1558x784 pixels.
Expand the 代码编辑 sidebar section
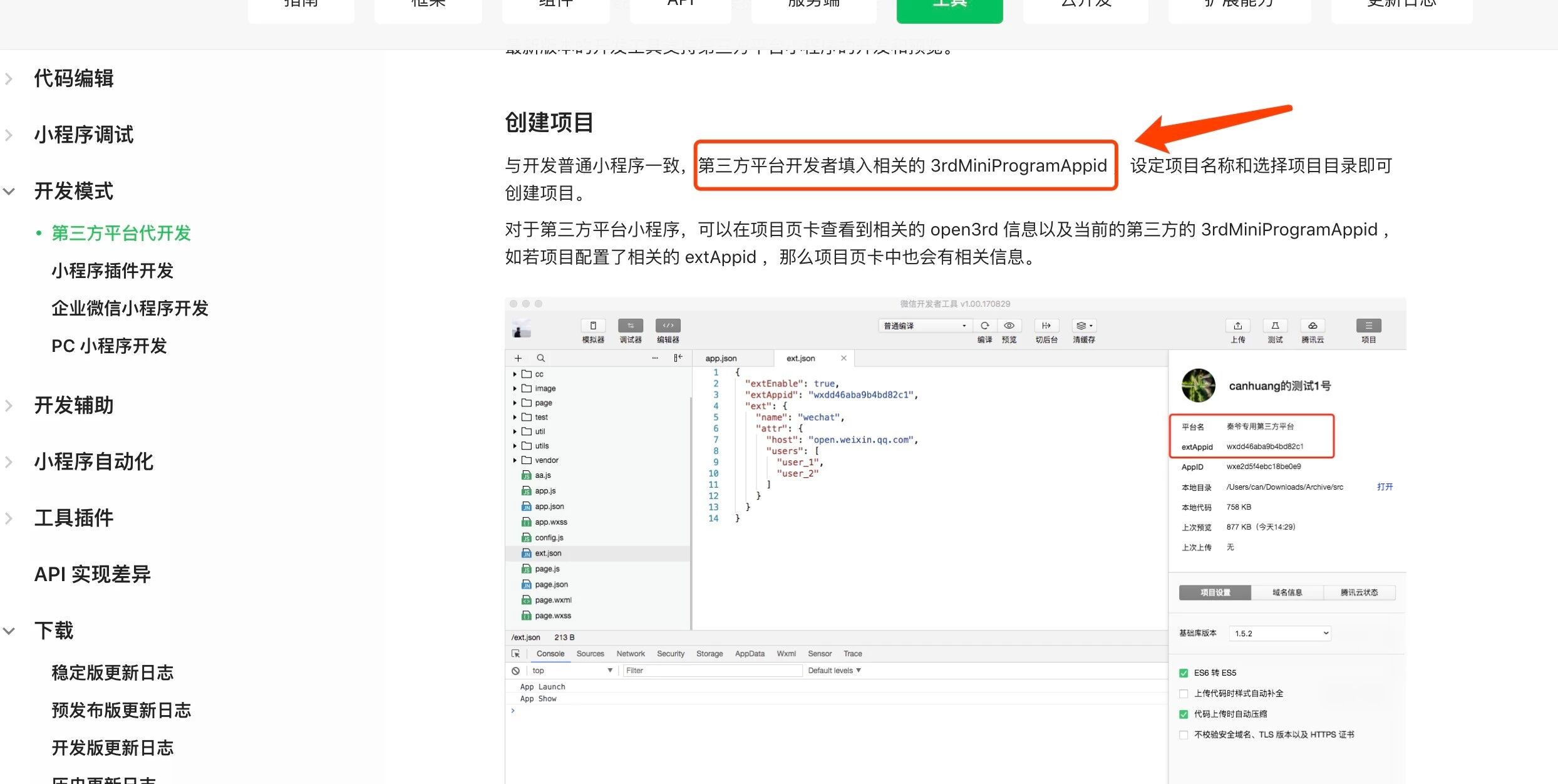(74, 79)
